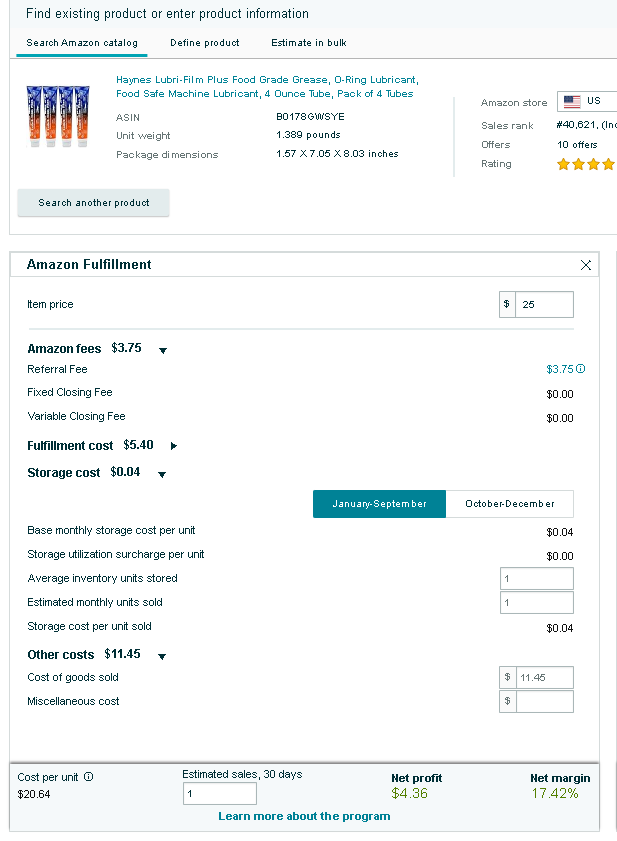
Task: Open the Haynes Lubri-Film product title link
Action: click(x=267, y=86)
